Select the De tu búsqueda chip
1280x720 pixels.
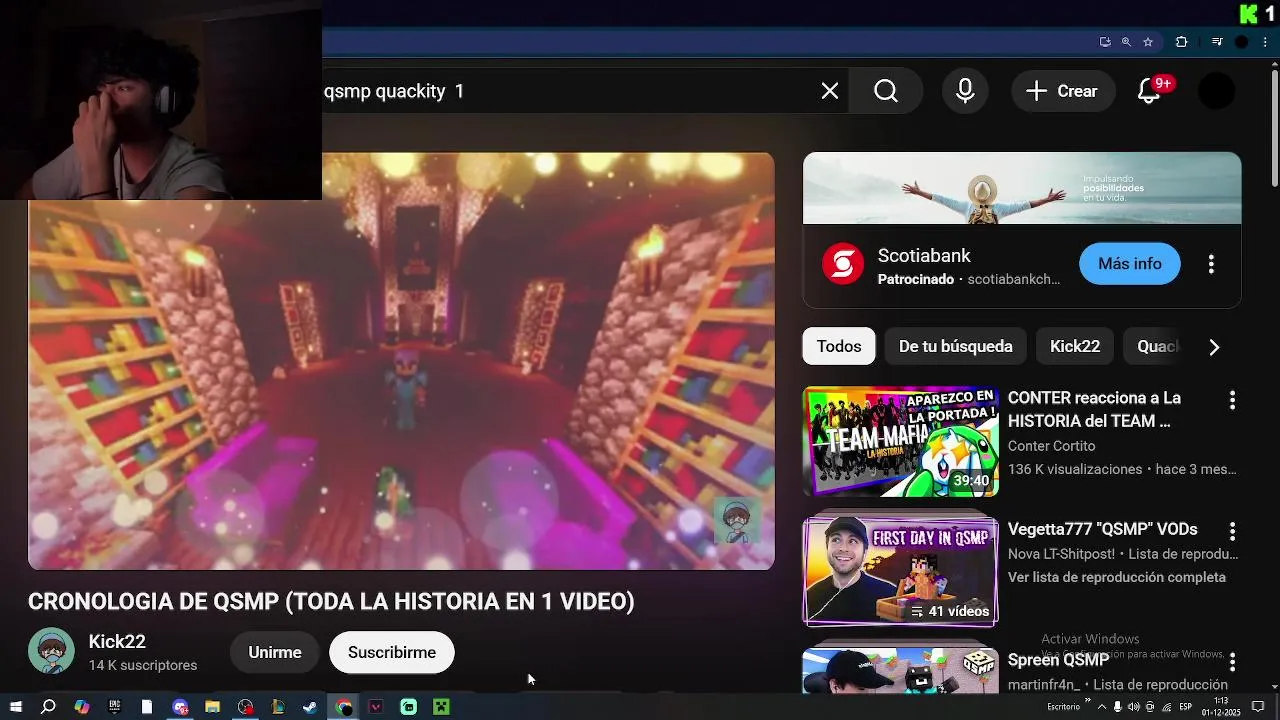click(x=956, y=346)
